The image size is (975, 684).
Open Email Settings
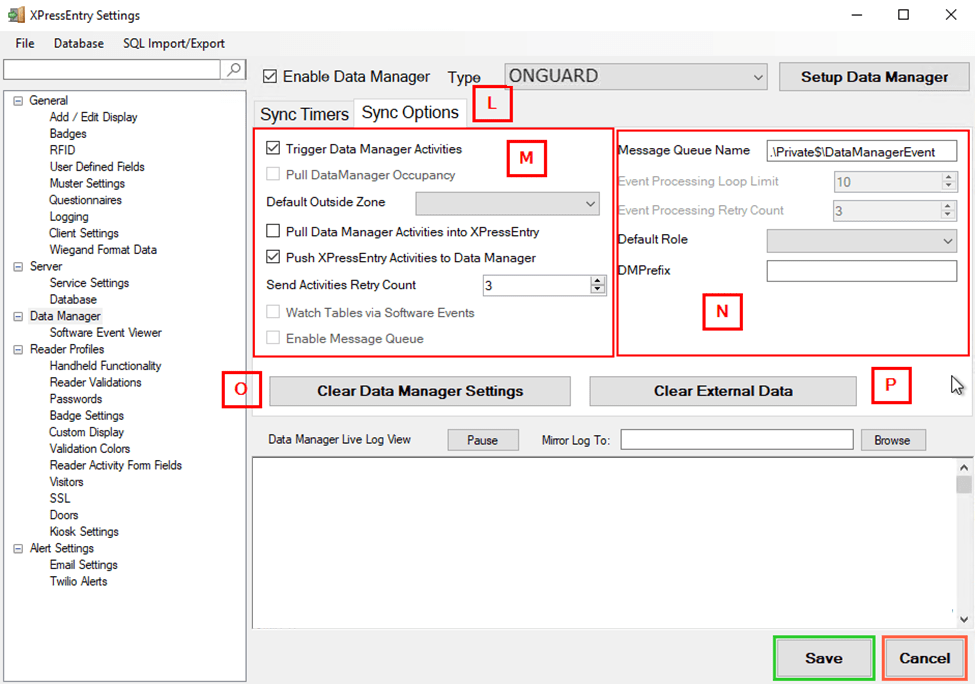click(83, 565)
